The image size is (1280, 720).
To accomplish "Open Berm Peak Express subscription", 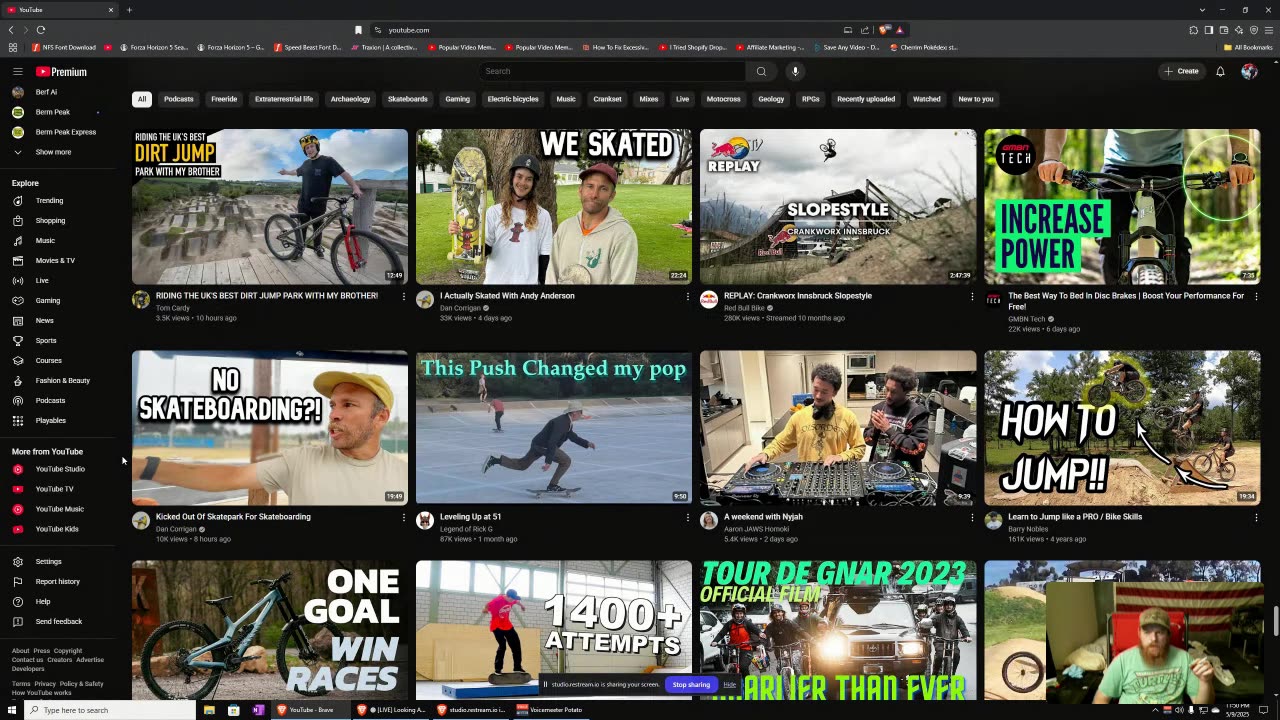I will click(x=66, y=132).
